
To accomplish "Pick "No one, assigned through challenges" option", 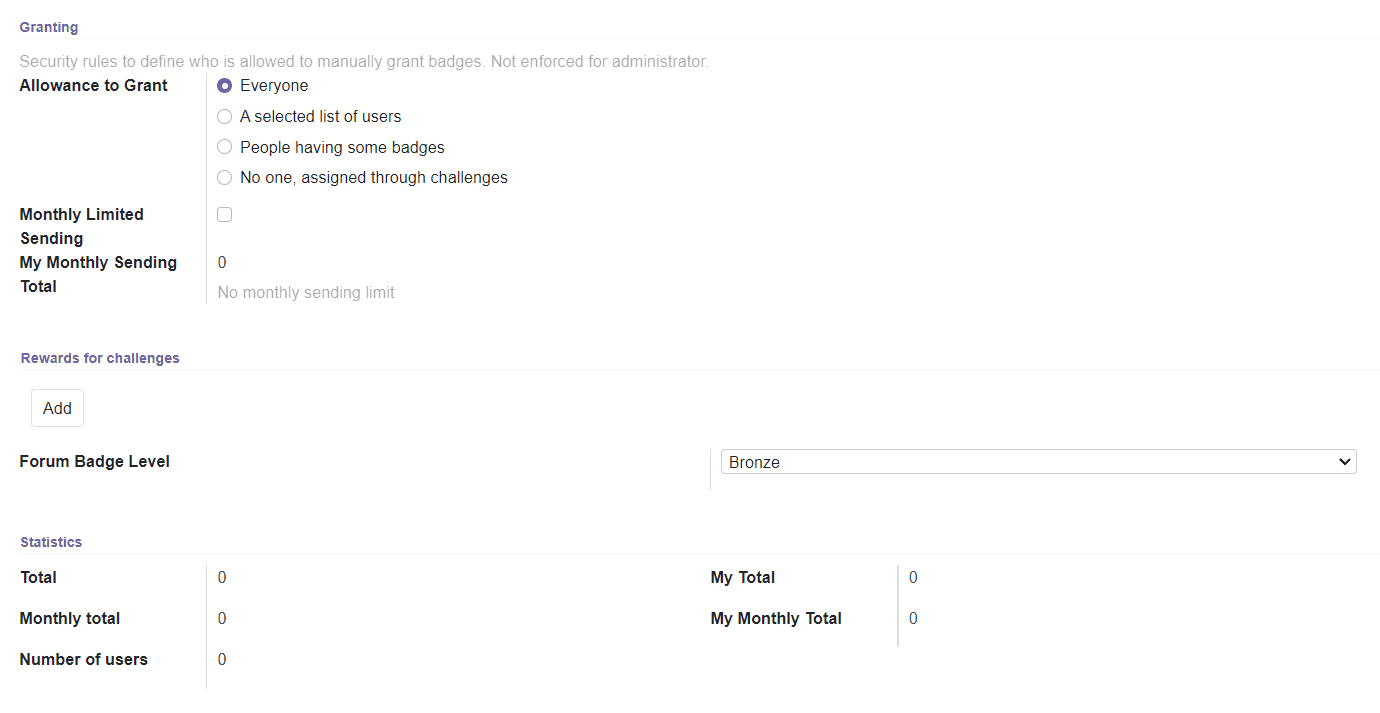I will (225, 178).
